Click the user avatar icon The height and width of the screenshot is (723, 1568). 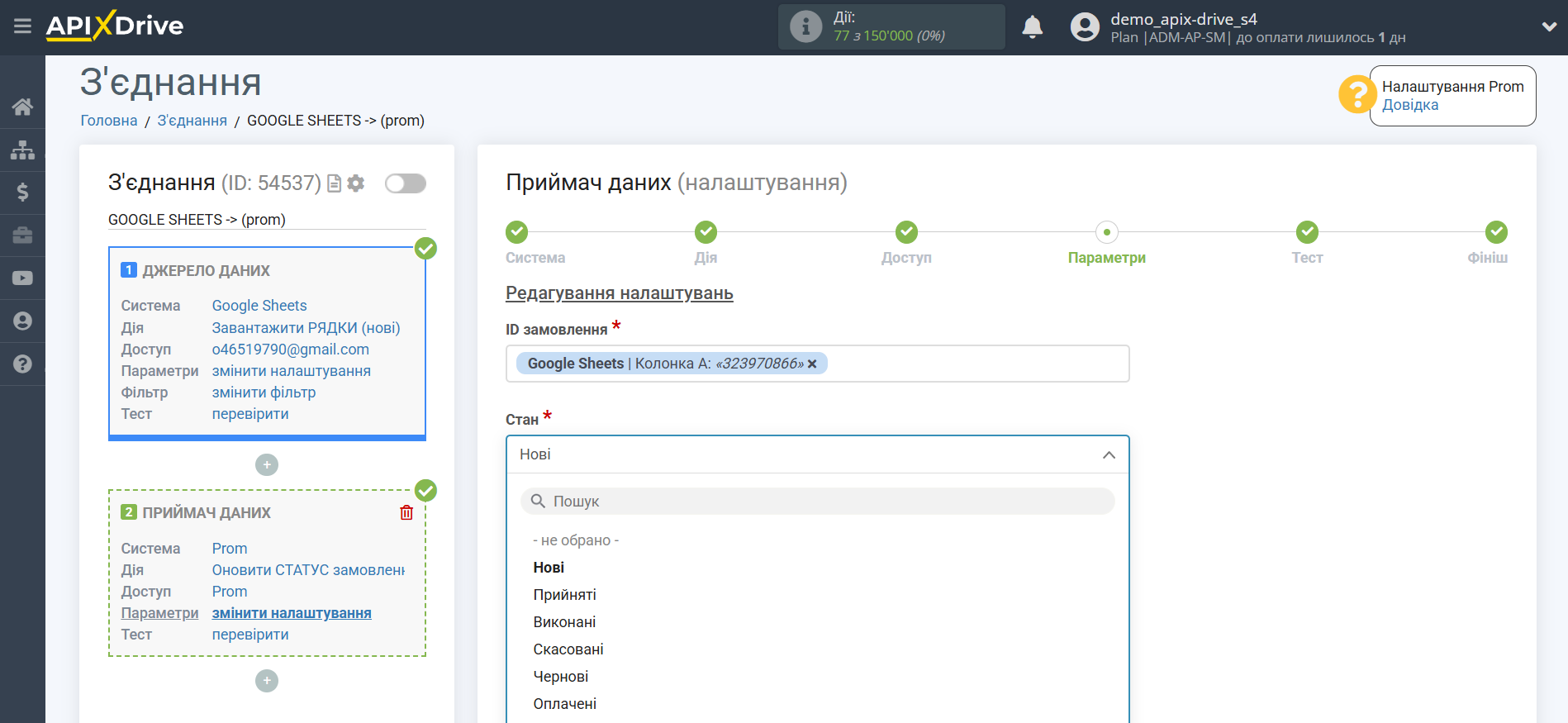pyautogui.click(x=1085, y=27)
